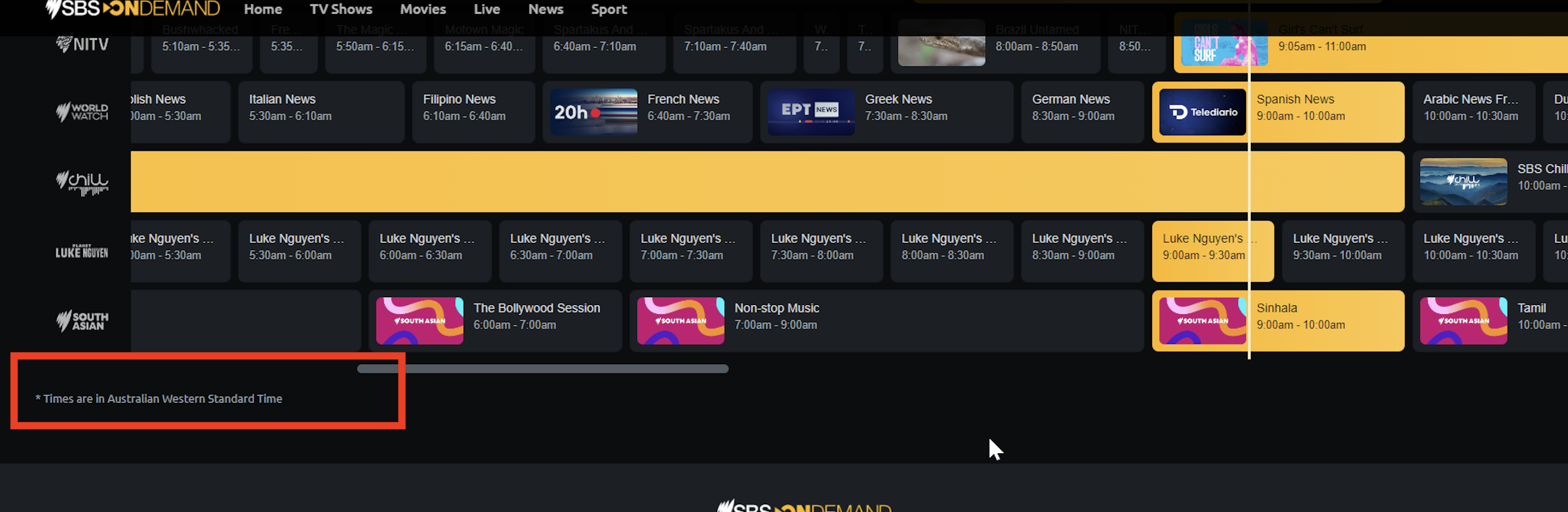Open the Live menu item
1568x512 pixels.
(x=487, y=9)
